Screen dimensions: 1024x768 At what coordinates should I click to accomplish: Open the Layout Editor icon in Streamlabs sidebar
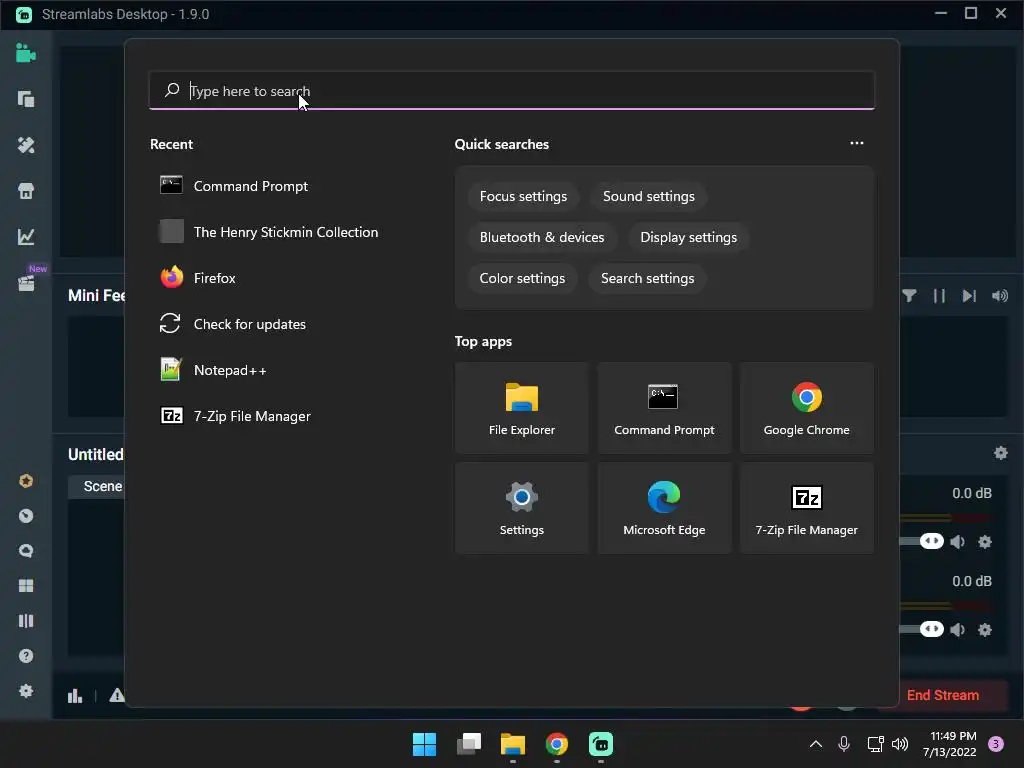25,99
